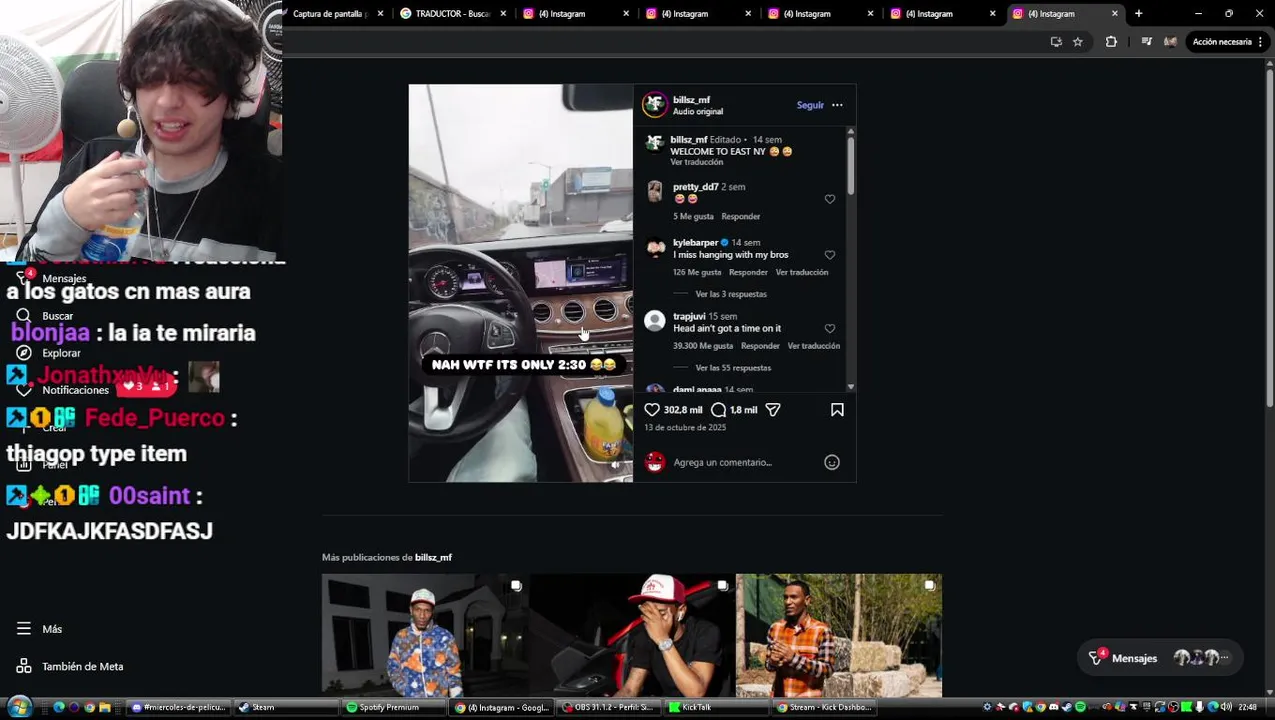Open billsz_mf link in Más publicaciones
The height and width of the screenshot is (720, 1275).
pos(433,557)
